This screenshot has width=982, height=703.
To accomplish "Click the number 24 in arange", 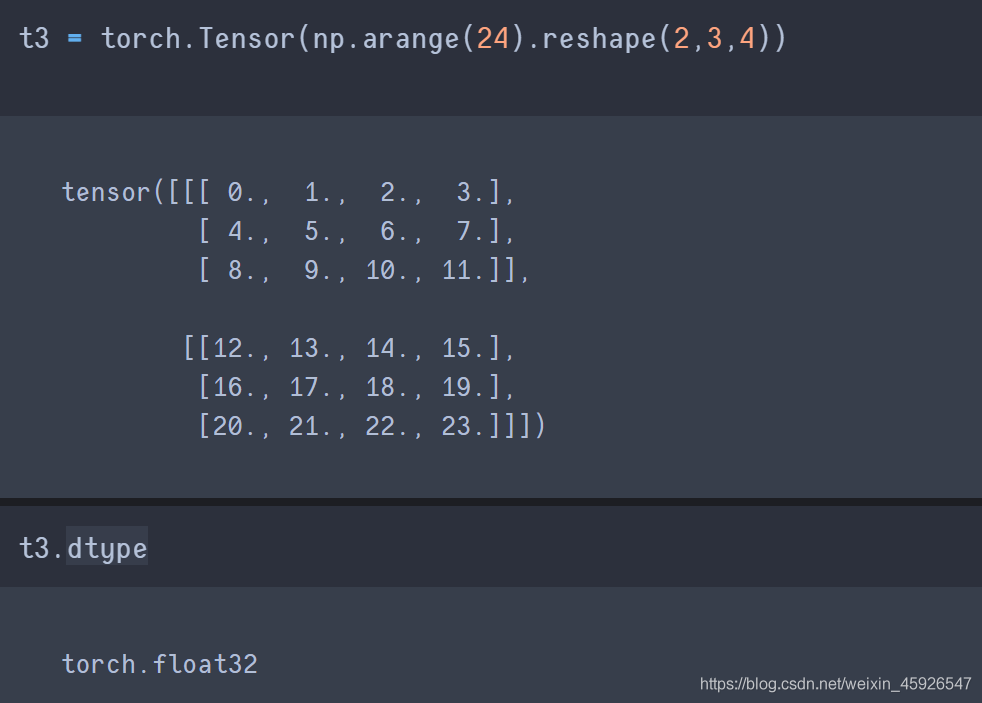I will tap(492, 39).
